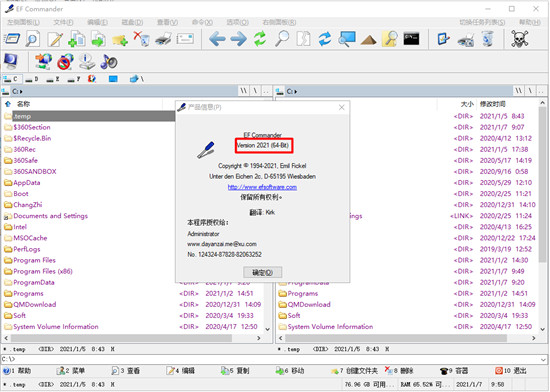550x392 pixels.
Task: Open the efsoftware.com link
Action: point(262,187)
